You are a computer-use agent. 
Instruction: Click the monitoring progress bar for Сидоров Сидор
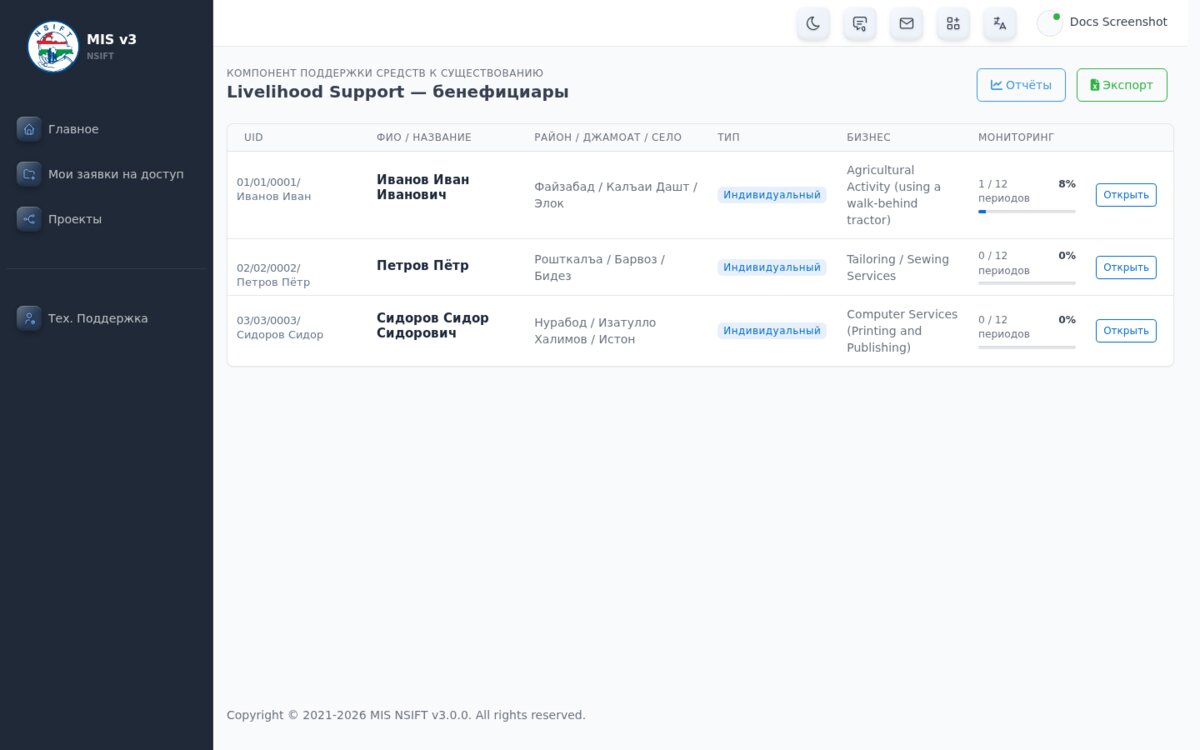(1027, 347)
